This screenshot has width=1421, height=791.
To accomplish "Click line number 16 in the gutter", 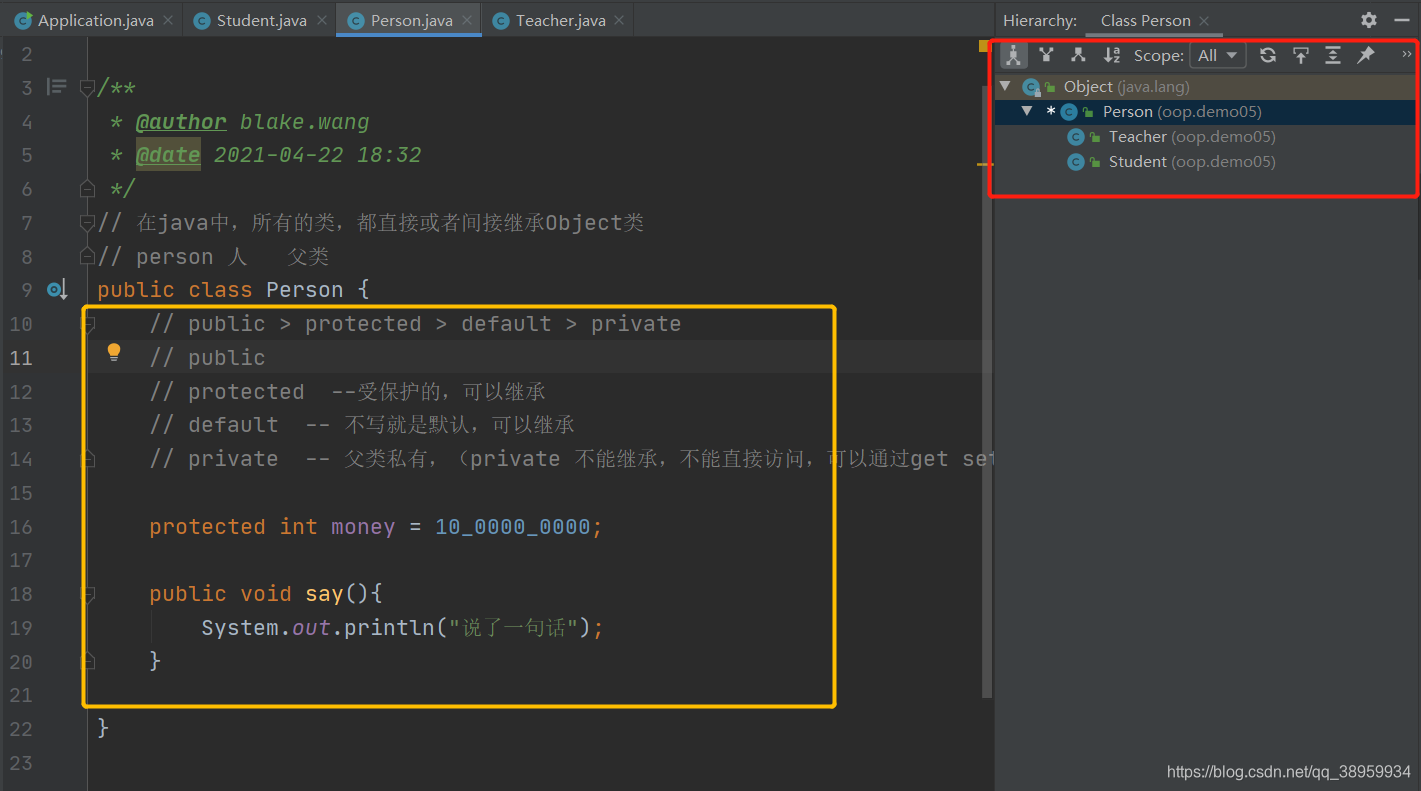I will click(x=21, y=527).
